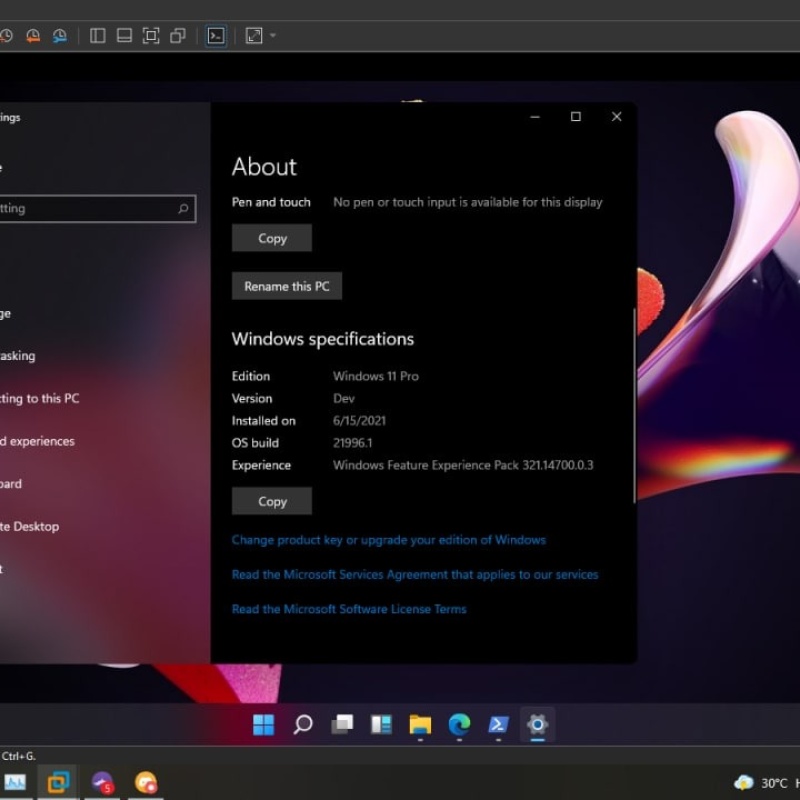
Task: Toggle the VMware library sidebar icon
Action: pyautogui.click(x=97, y=36)
